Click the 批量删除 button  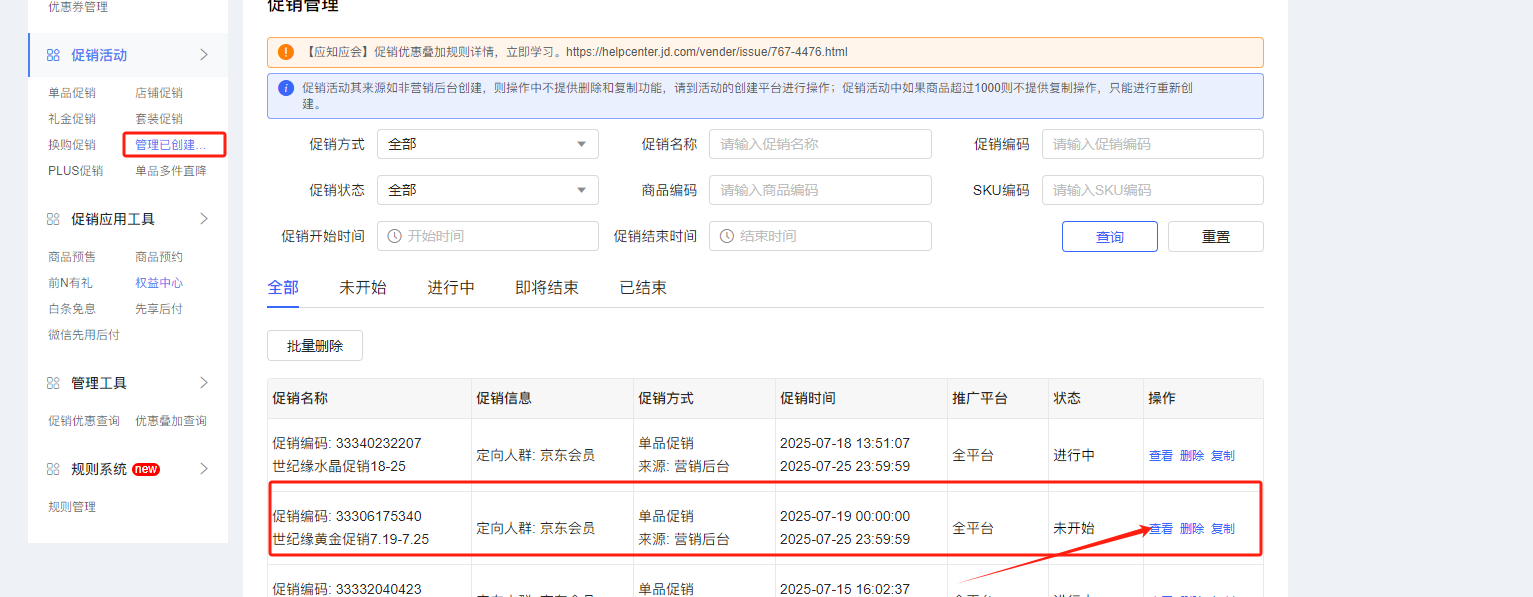[315, 346]
